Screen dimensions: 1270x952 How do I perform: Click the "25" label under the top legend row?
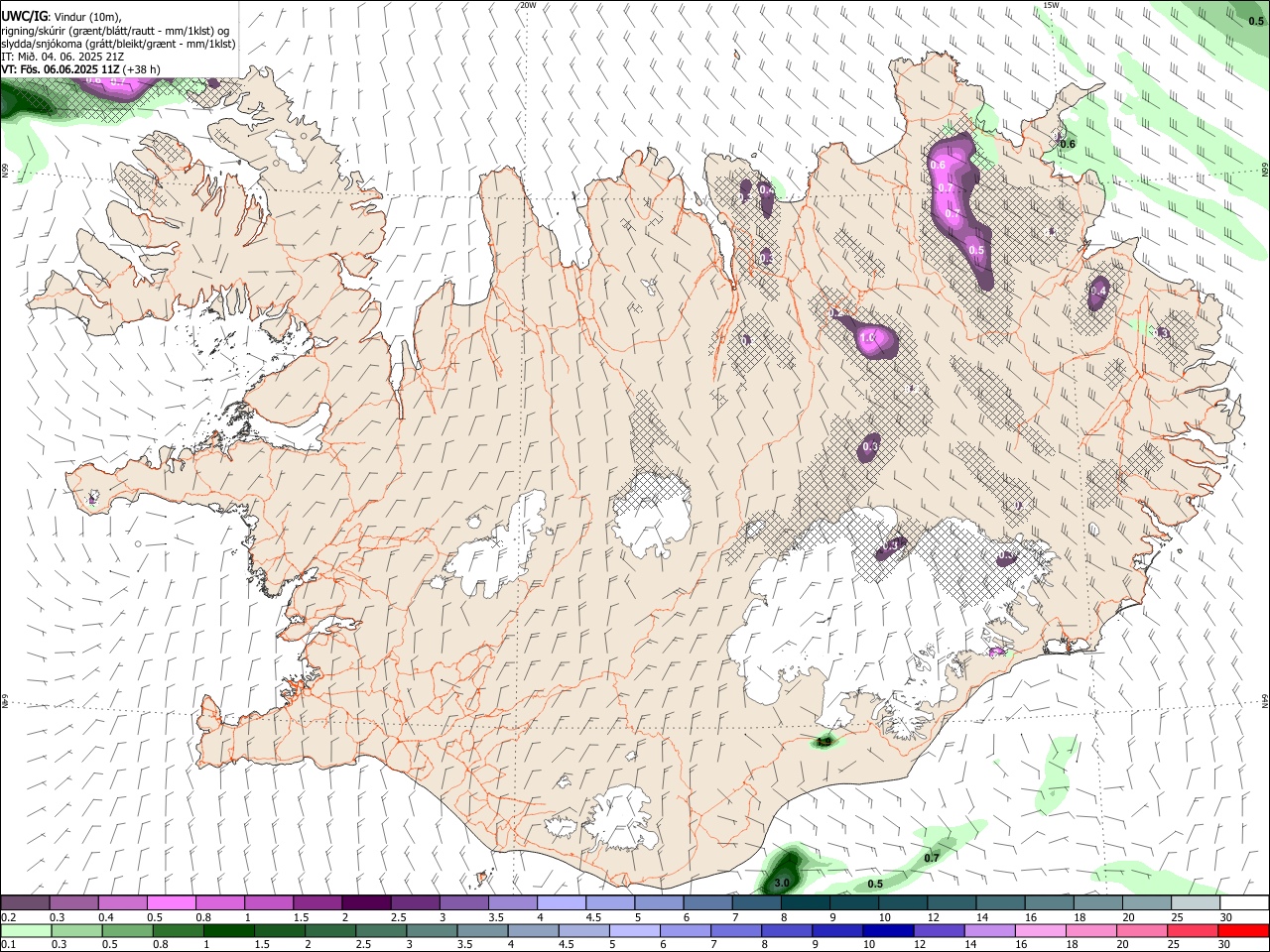pyautogui.click(x=1176, y=917)
